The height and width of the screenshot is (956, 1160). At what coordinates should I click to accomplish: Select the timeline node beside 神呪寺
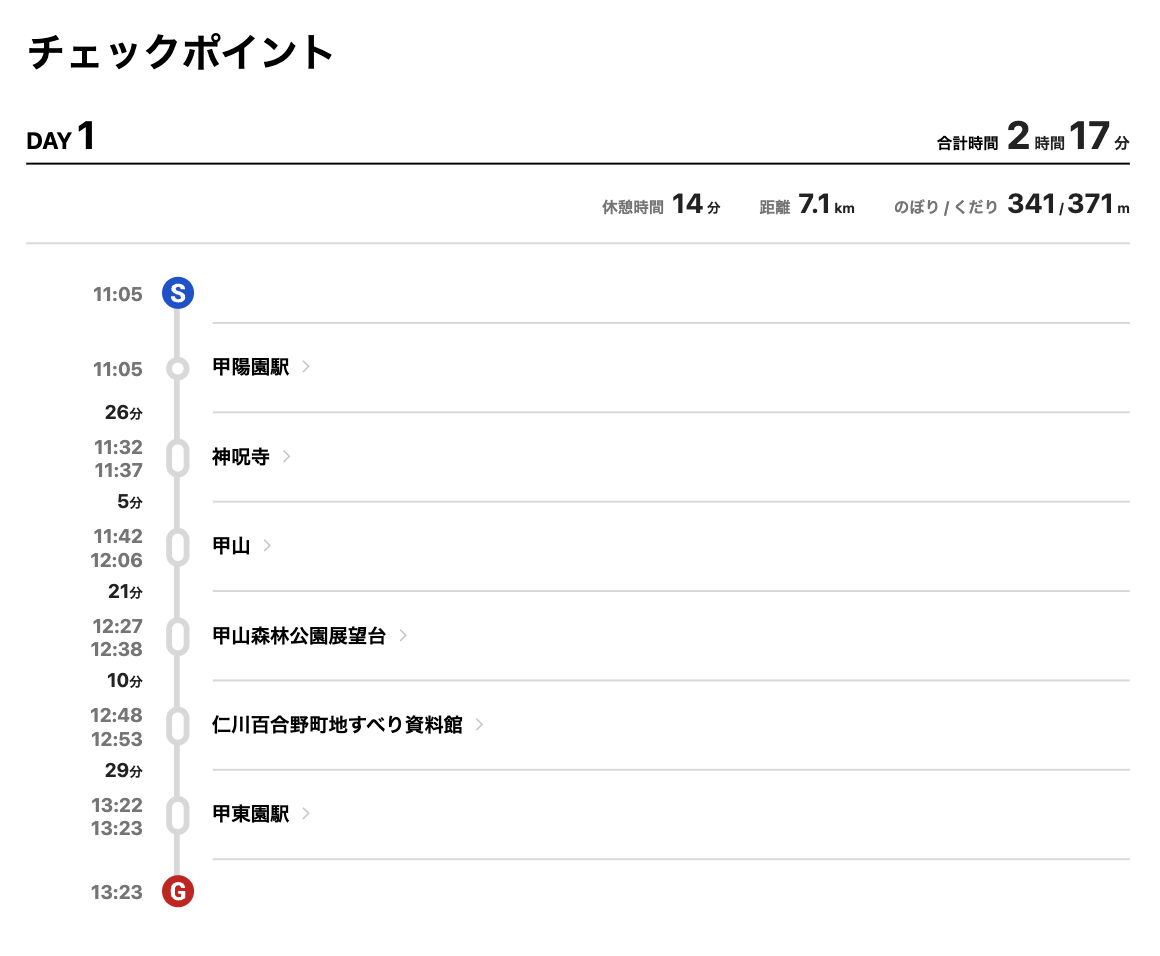pos(178,458)
